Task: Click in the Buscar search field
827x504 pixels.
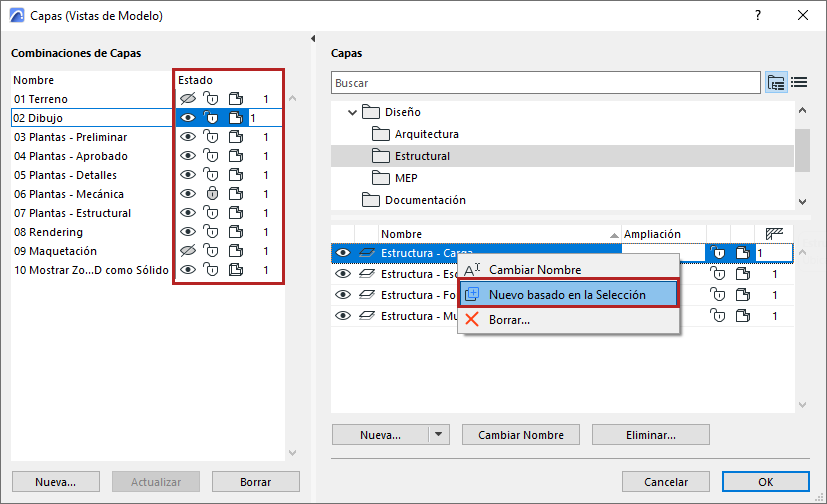Action: point(545,83)
